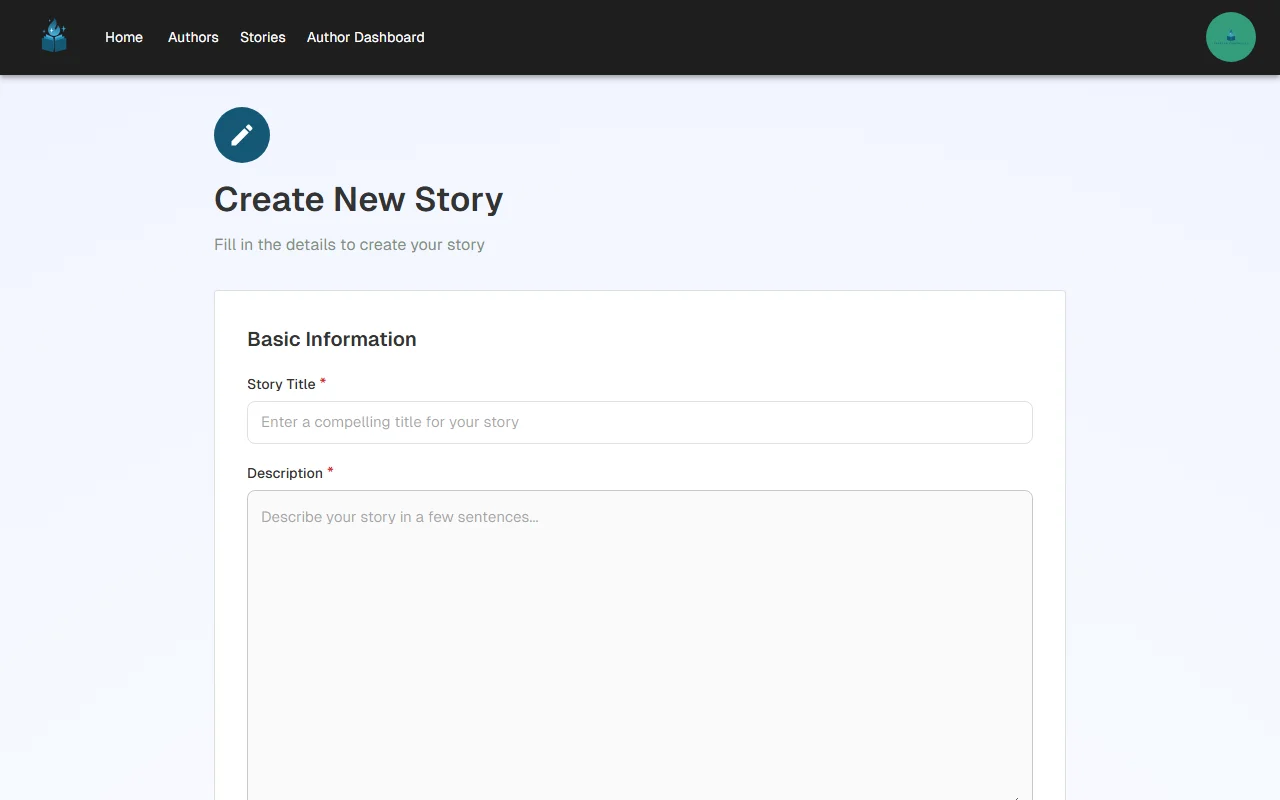
Task: Go to the Author Dashboard
Action: (365, 37)
